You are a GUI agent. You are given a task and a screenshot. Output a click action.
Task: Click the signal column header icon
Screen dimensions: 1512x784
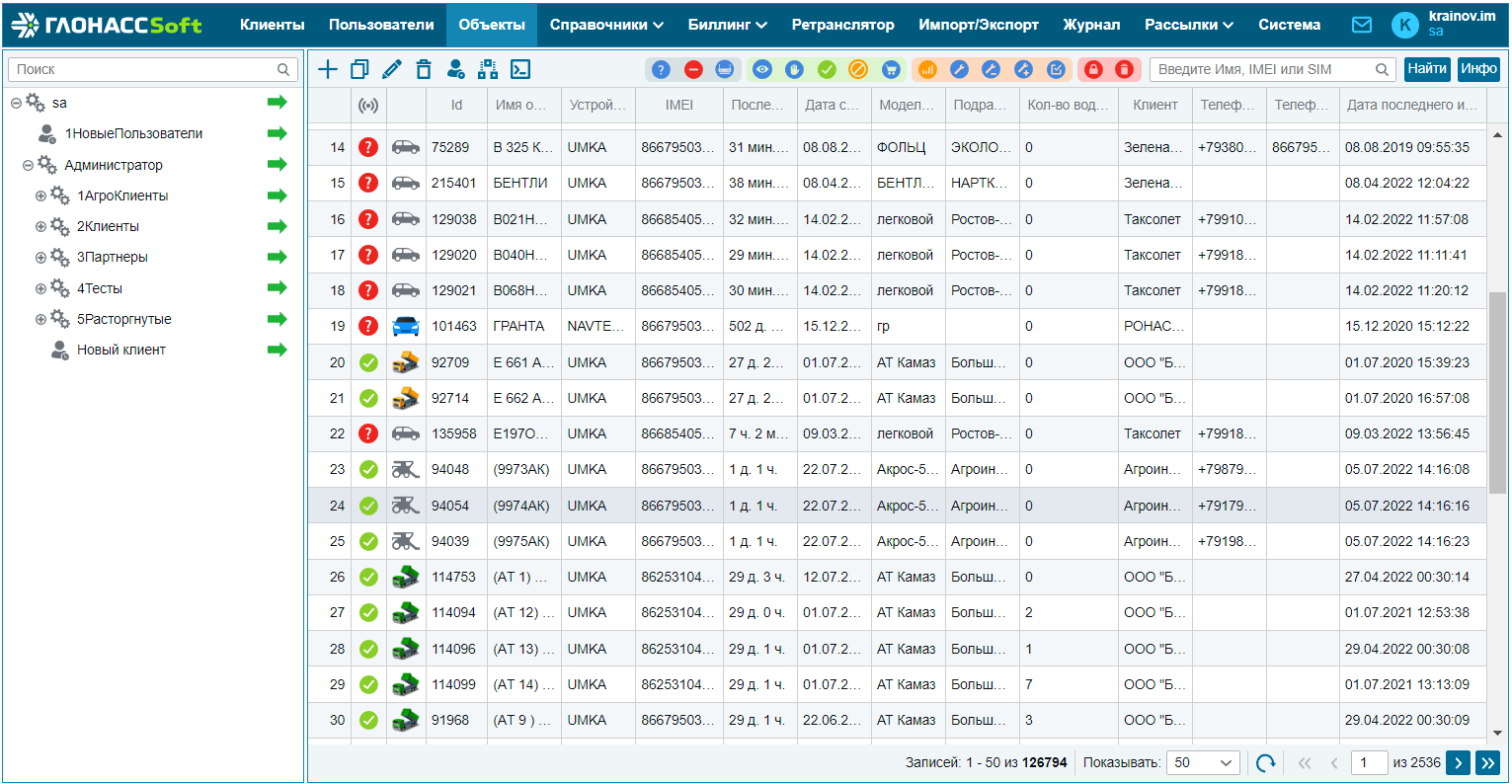(x=368, y=105)
